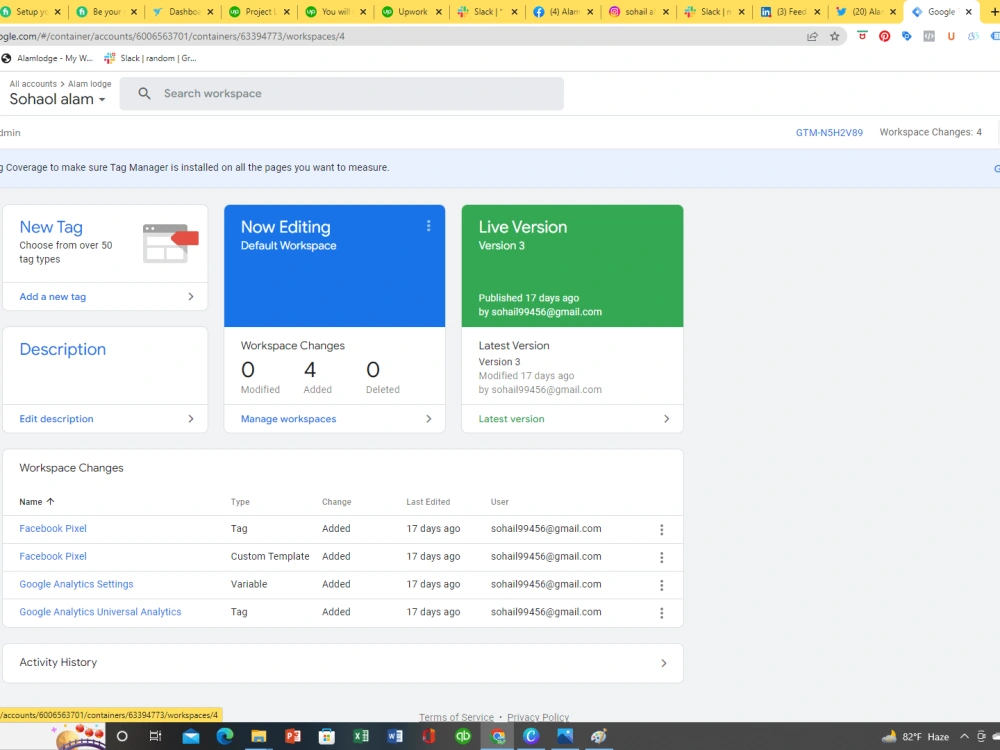The height and width of the screenshot is (750, 1000).
Task: Click the Add a new tag link
Action: (x=52, y=297)
